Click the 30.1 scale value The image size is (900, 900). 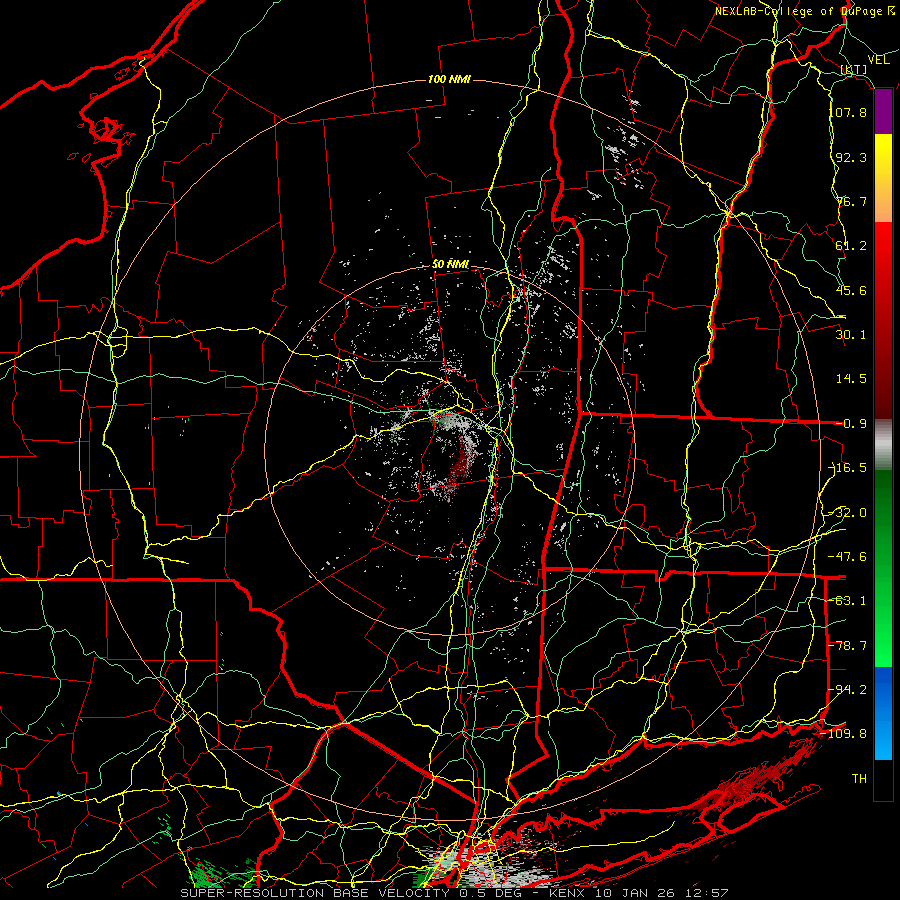(x=851, y=334)
